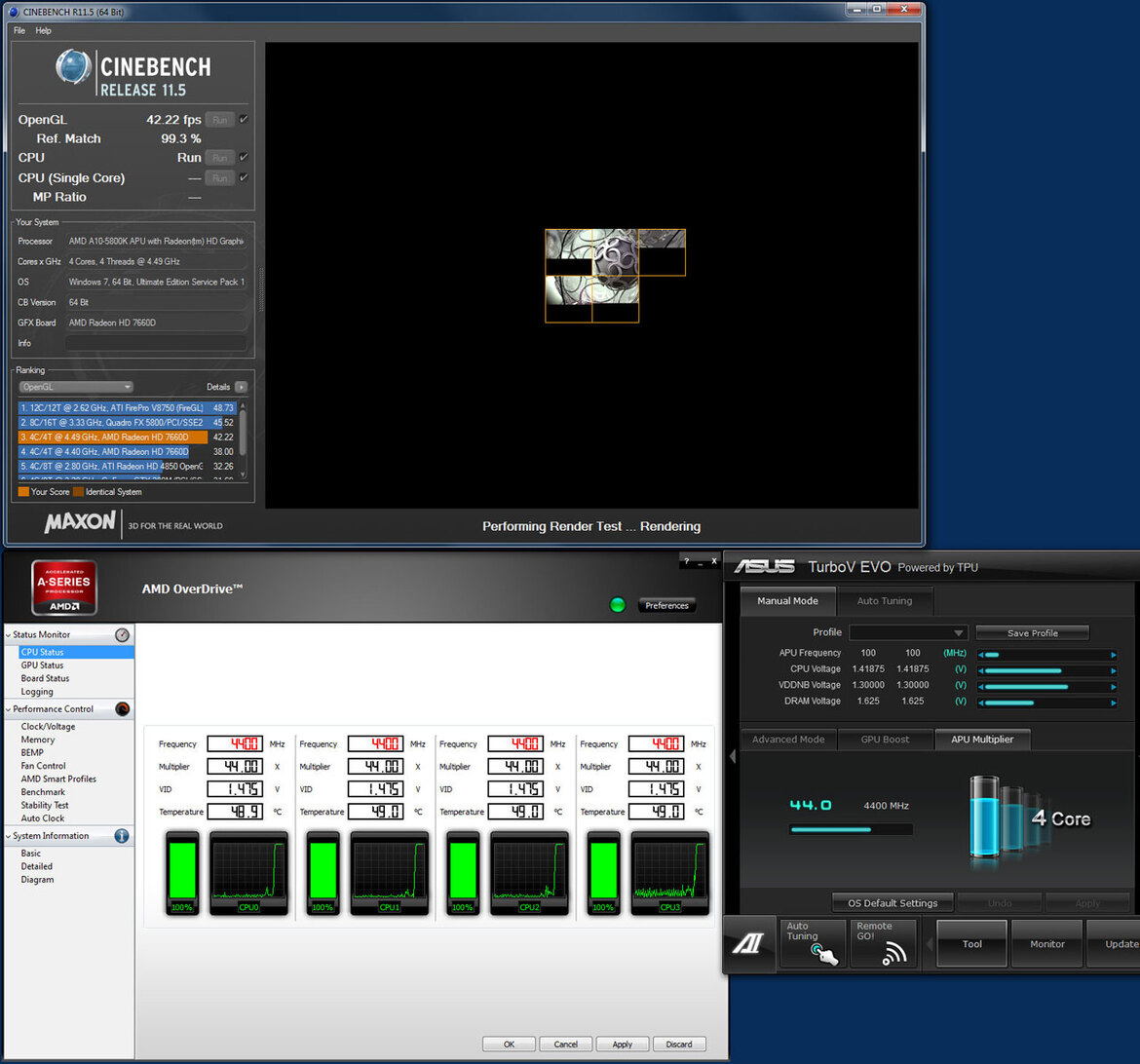Image resolution: width=1140 pixels, height=1064 pixels.
Task: Click OS Default Settings button
Action: tap(893, 903)
